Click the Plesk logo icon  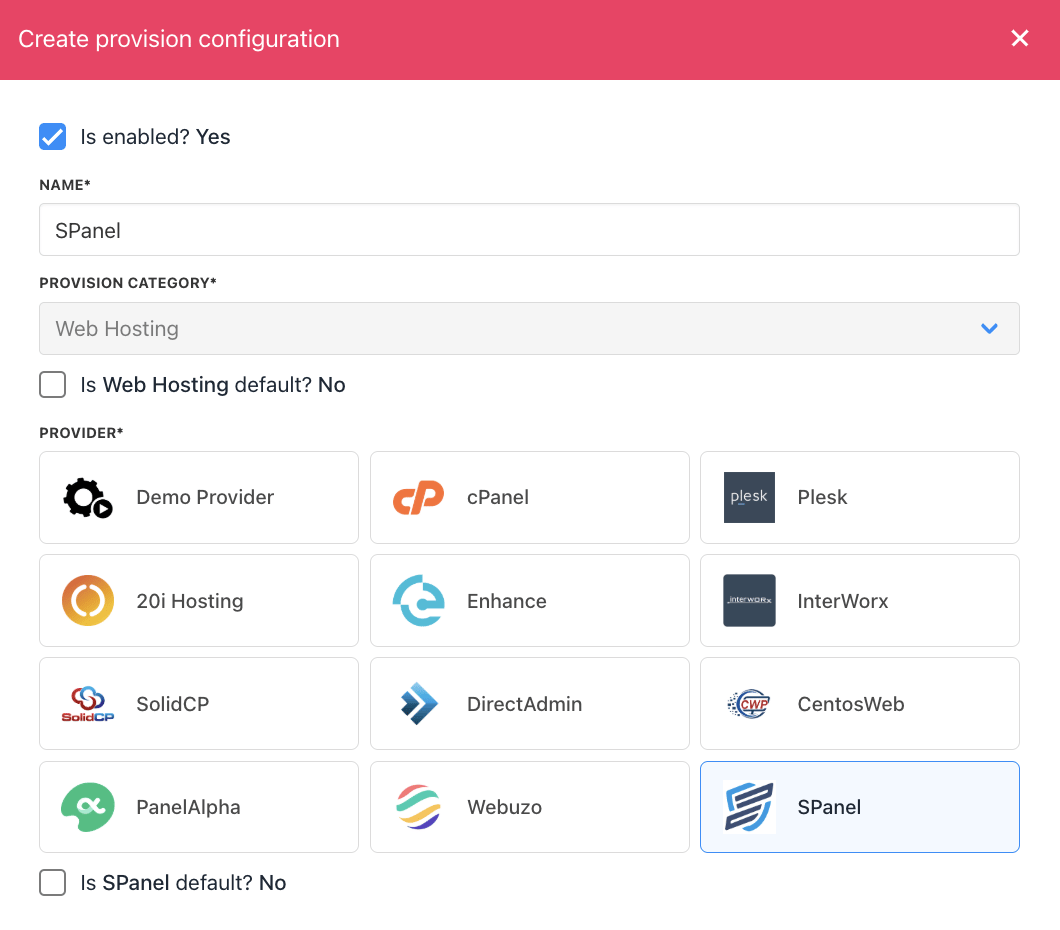(749, 497)
